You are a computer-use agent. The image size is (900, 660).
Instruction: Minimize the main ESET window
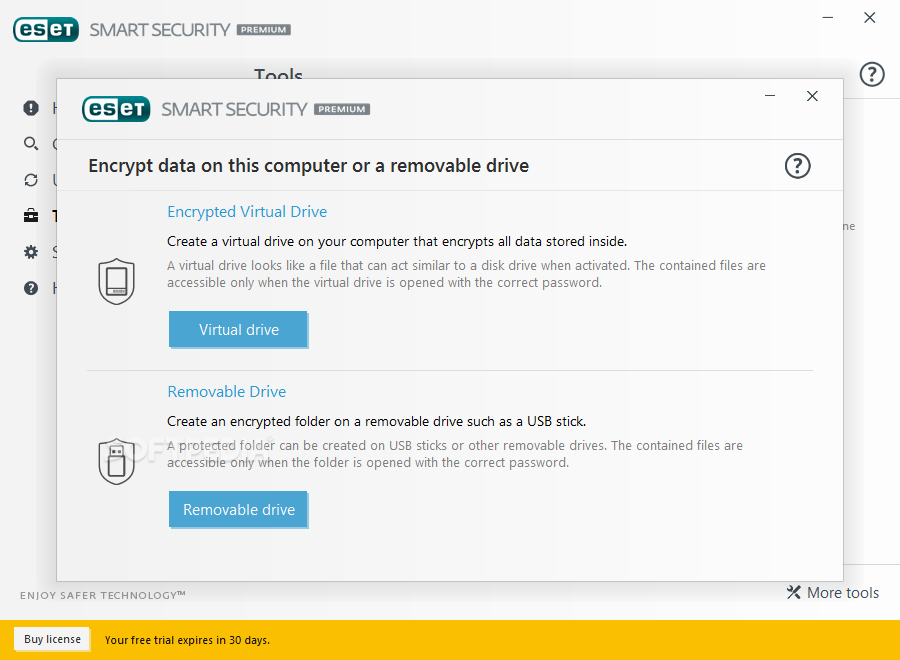click(828, 18)
